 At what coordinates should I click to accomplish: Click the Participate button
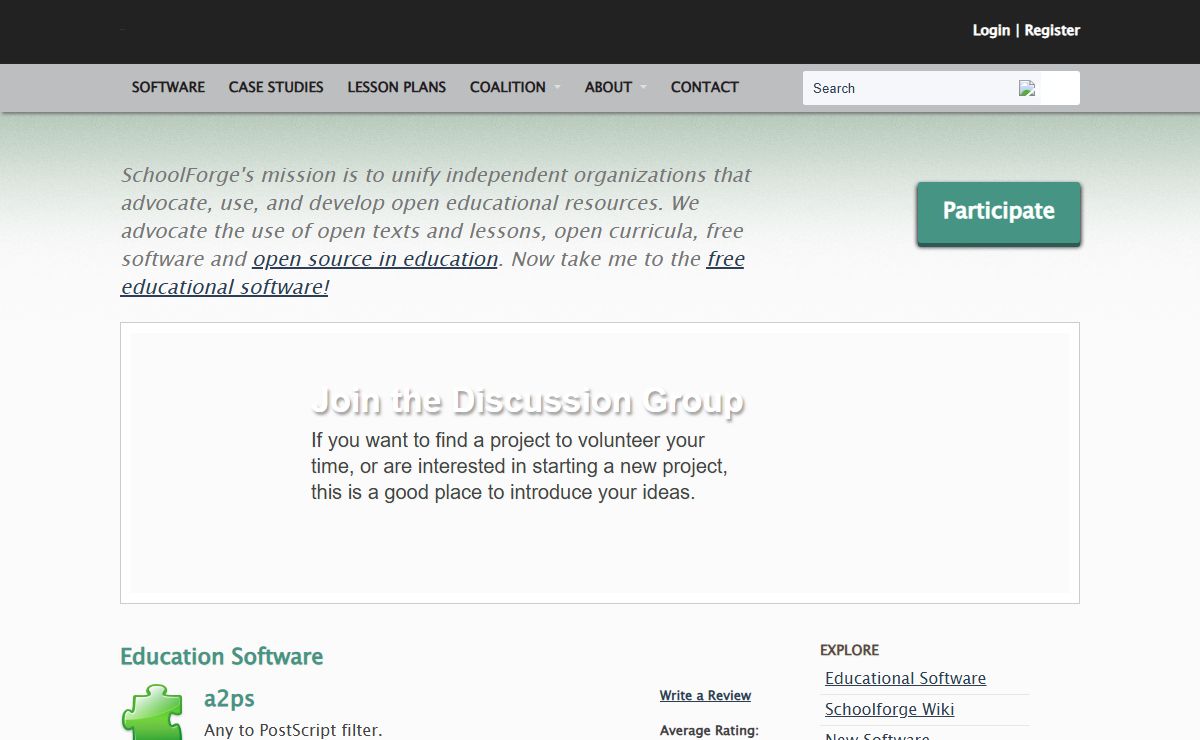[x=999, y=212]
